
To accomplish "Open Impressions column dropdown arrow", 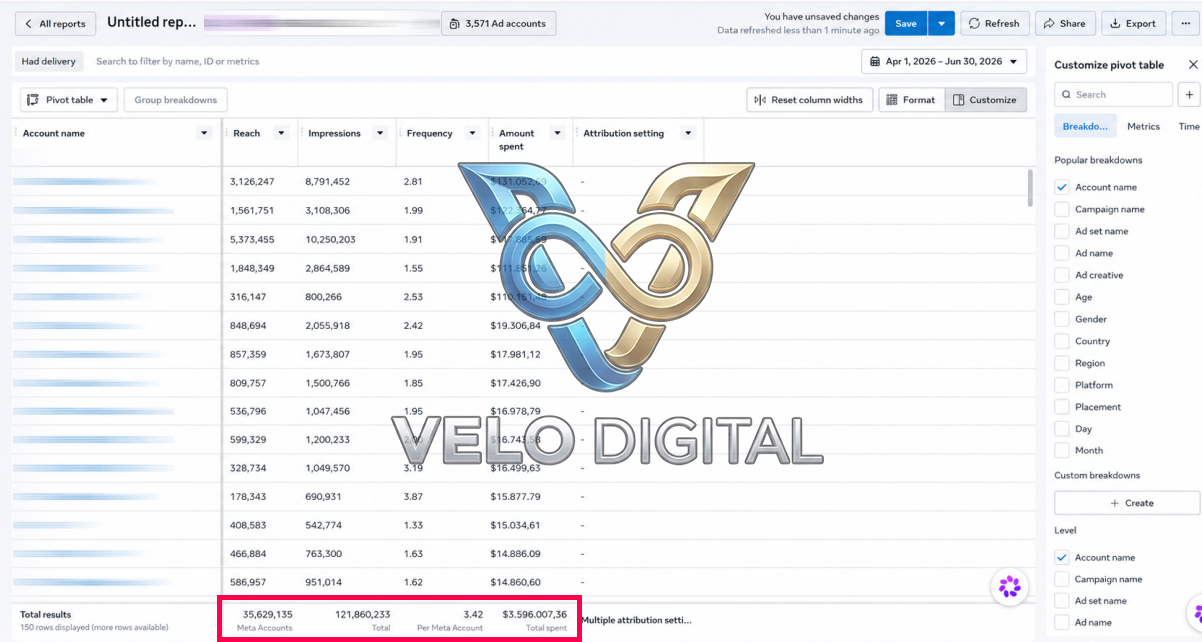I will 380,133.
